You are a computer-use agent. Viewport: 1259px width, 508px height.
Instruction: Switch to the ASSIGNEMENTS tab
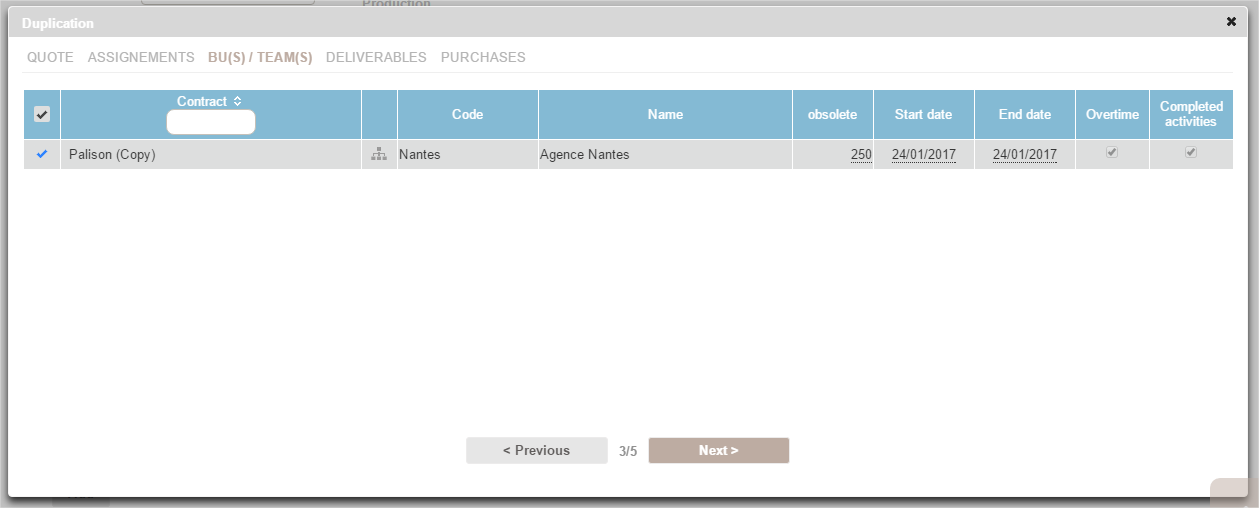pos(141,58)
